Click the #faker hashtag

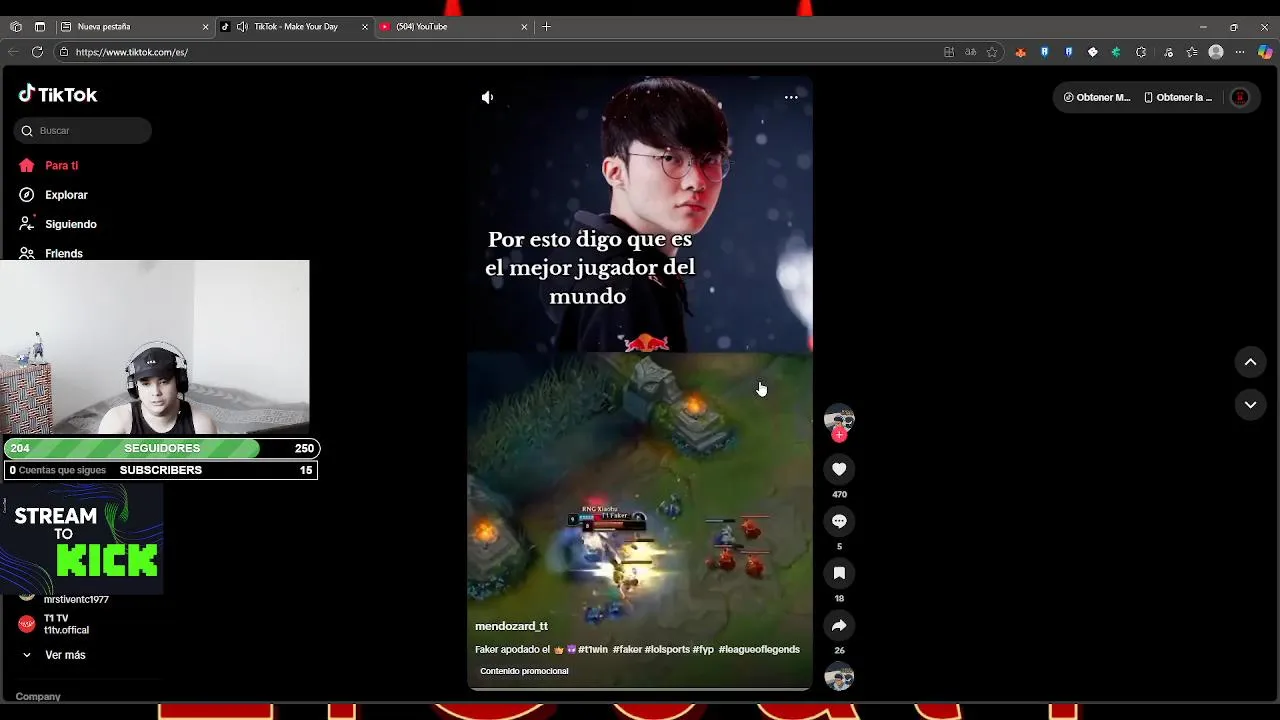[x=627, y=649]
